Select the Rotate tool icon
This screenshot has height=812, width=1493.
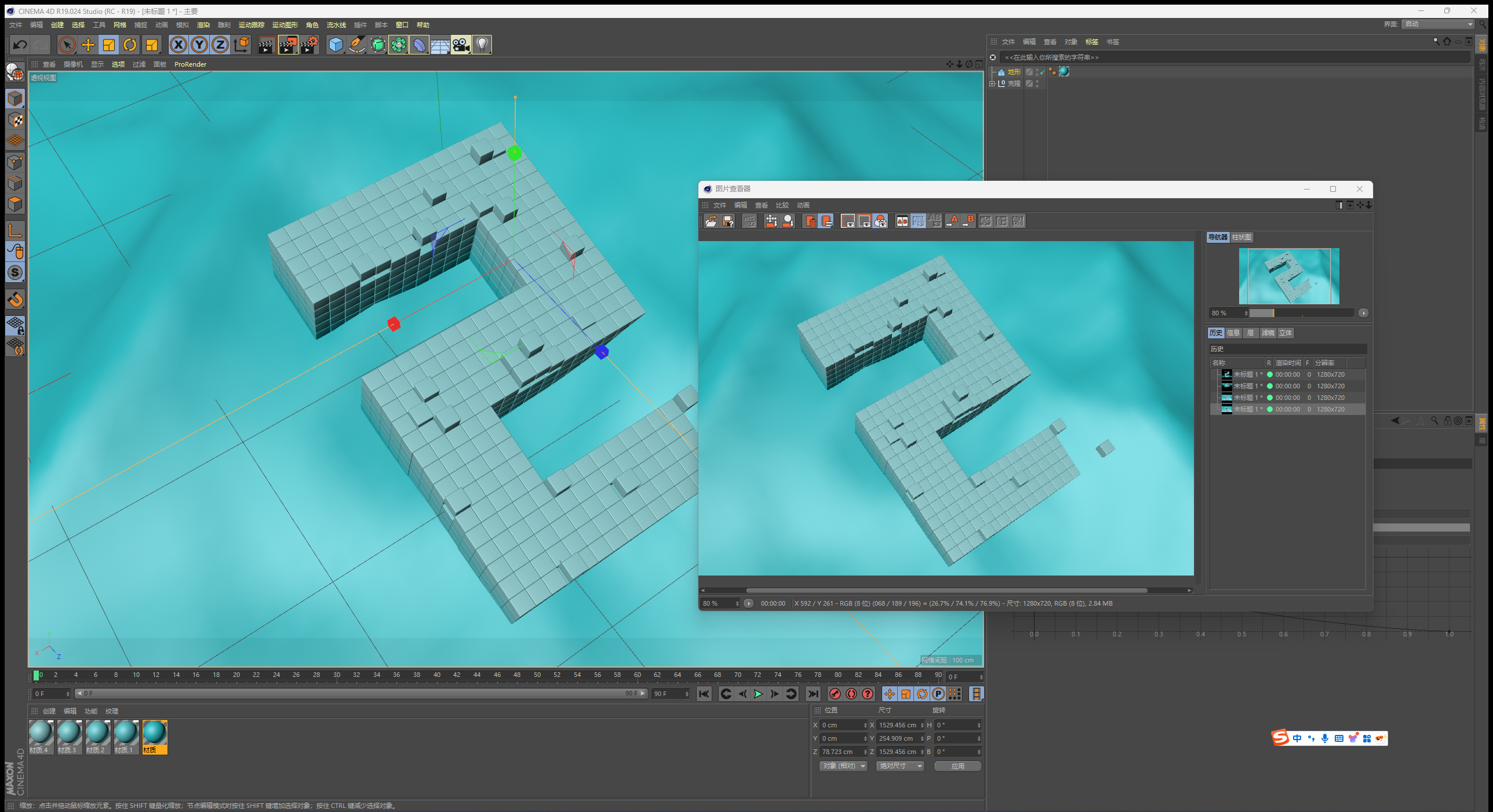130,45
